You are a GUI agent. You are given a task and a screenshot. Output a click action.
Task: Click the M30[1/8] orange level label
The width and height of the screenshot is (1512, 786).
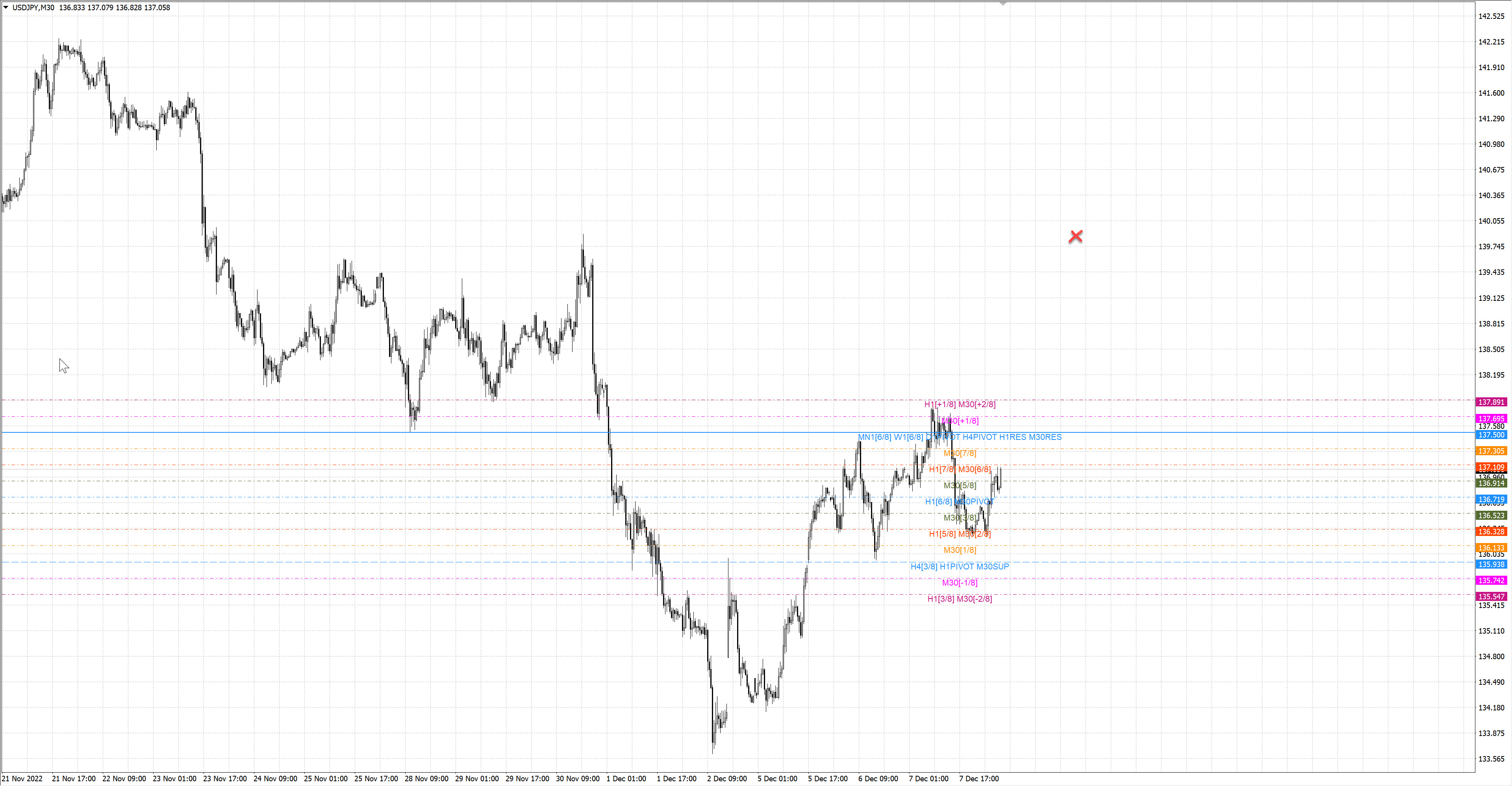coord(960,550)
